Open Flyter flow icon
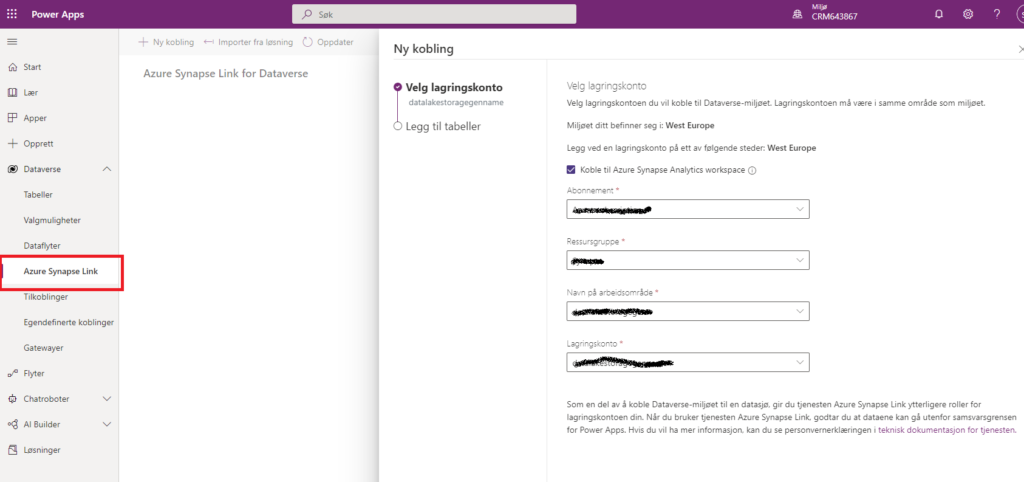1024x482 pixels. tap(12, 374)
